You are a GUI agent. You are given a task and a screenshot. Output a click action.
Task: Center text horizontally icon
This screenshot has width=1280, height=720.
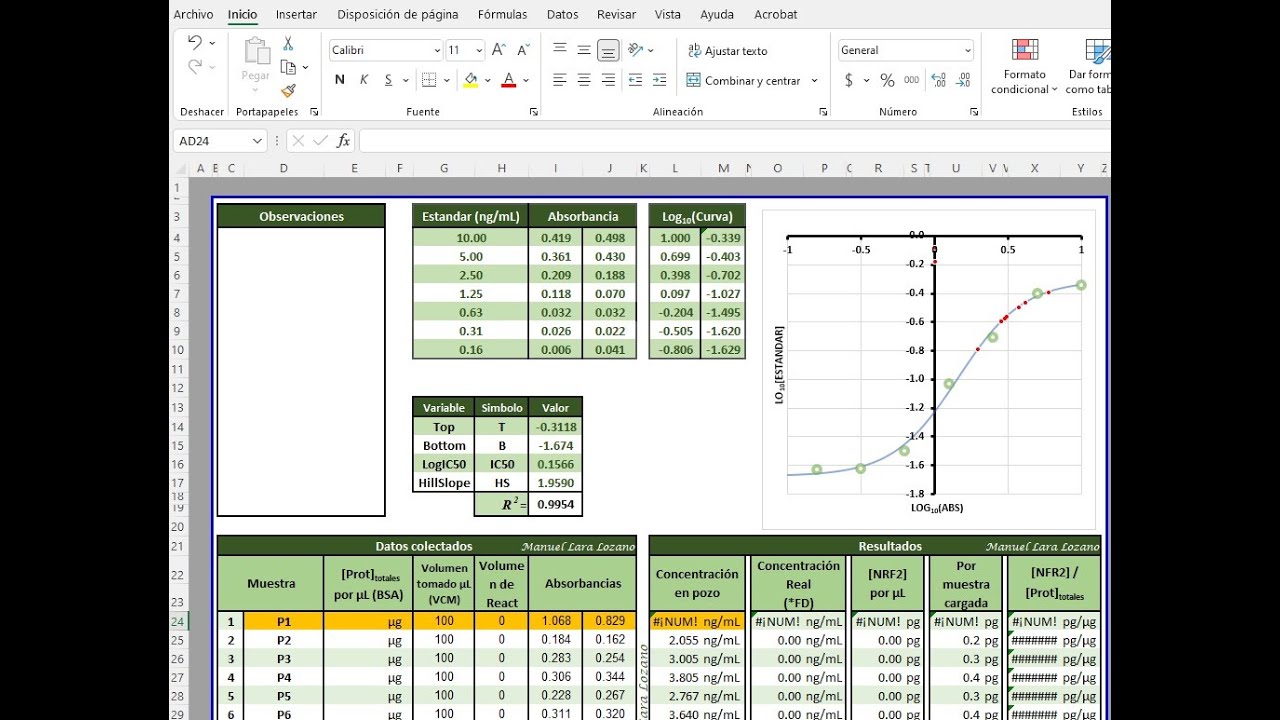point(584,80)
